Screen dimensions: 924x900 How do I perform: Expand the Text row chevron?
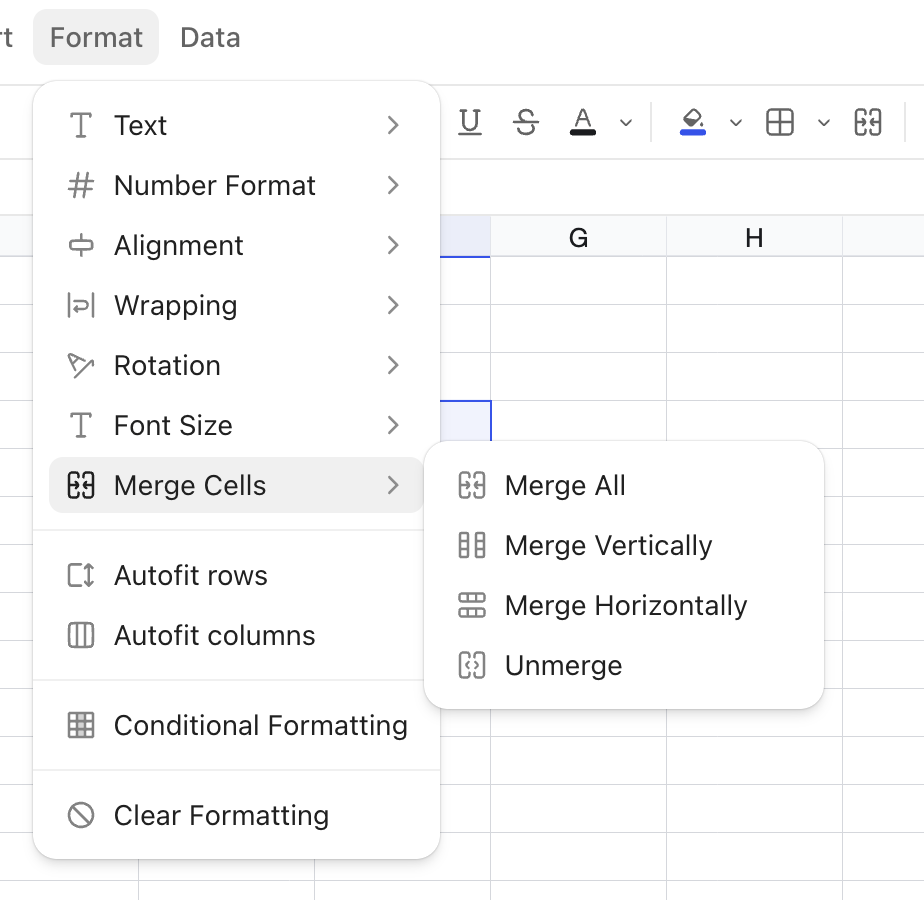point(393,125)
